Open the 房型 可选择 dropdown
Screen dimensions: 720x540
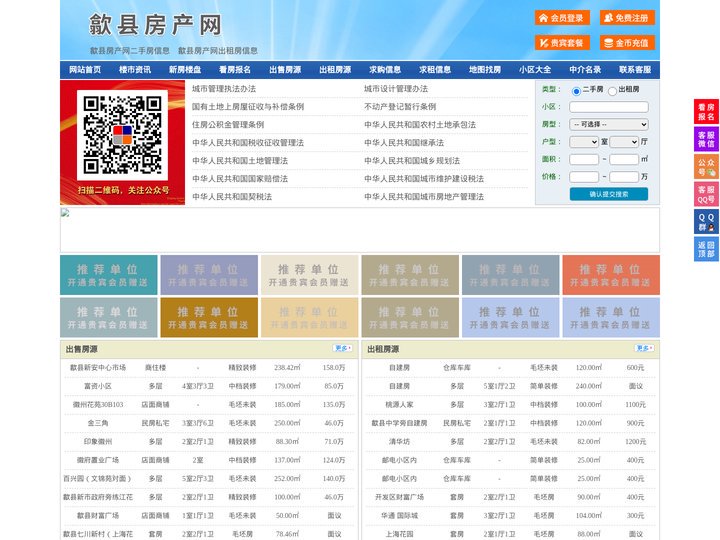point(609,124)
